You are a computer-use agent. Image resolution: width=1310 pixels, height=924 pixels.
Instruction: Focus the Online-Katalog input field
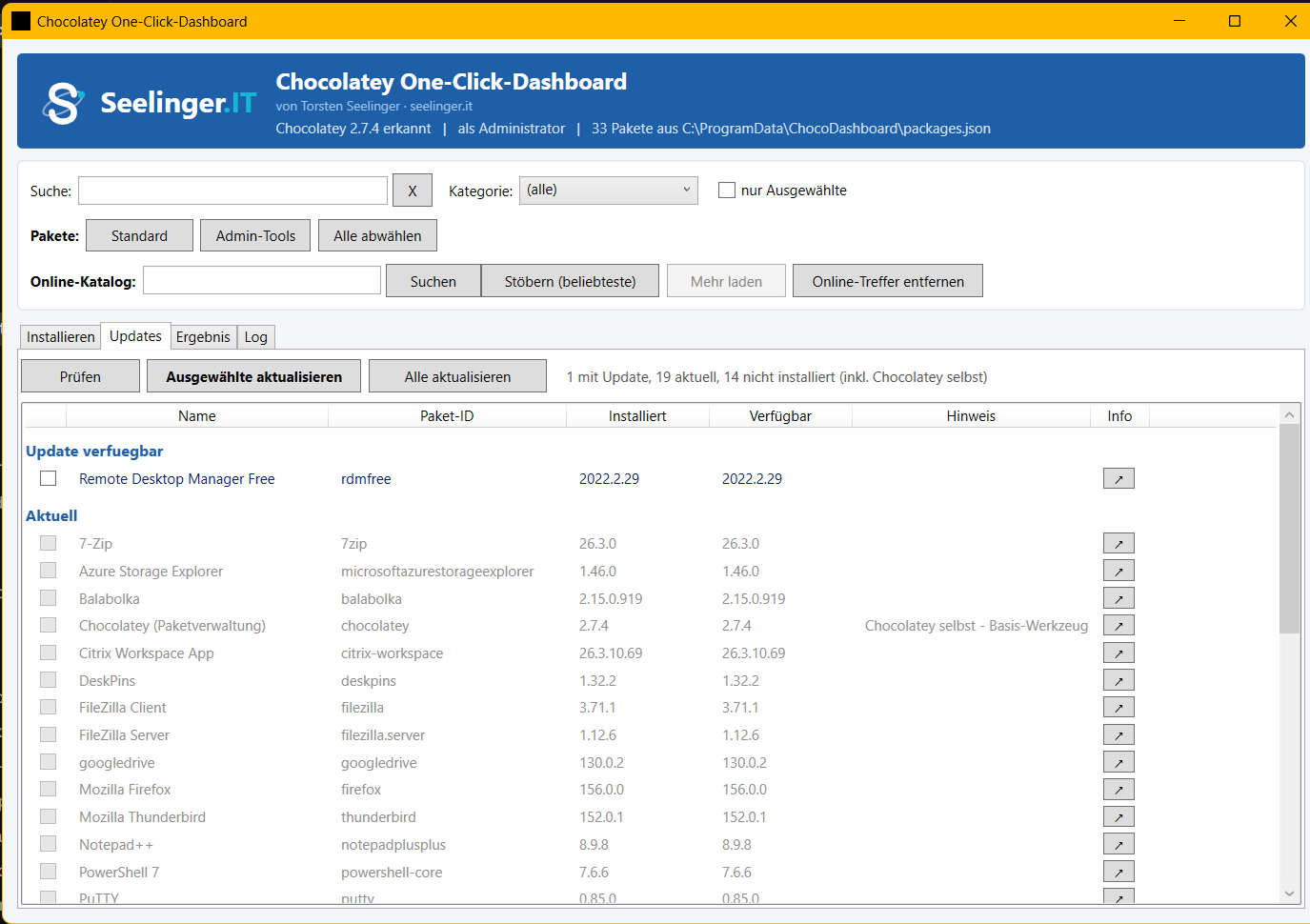tap(262, 280)
